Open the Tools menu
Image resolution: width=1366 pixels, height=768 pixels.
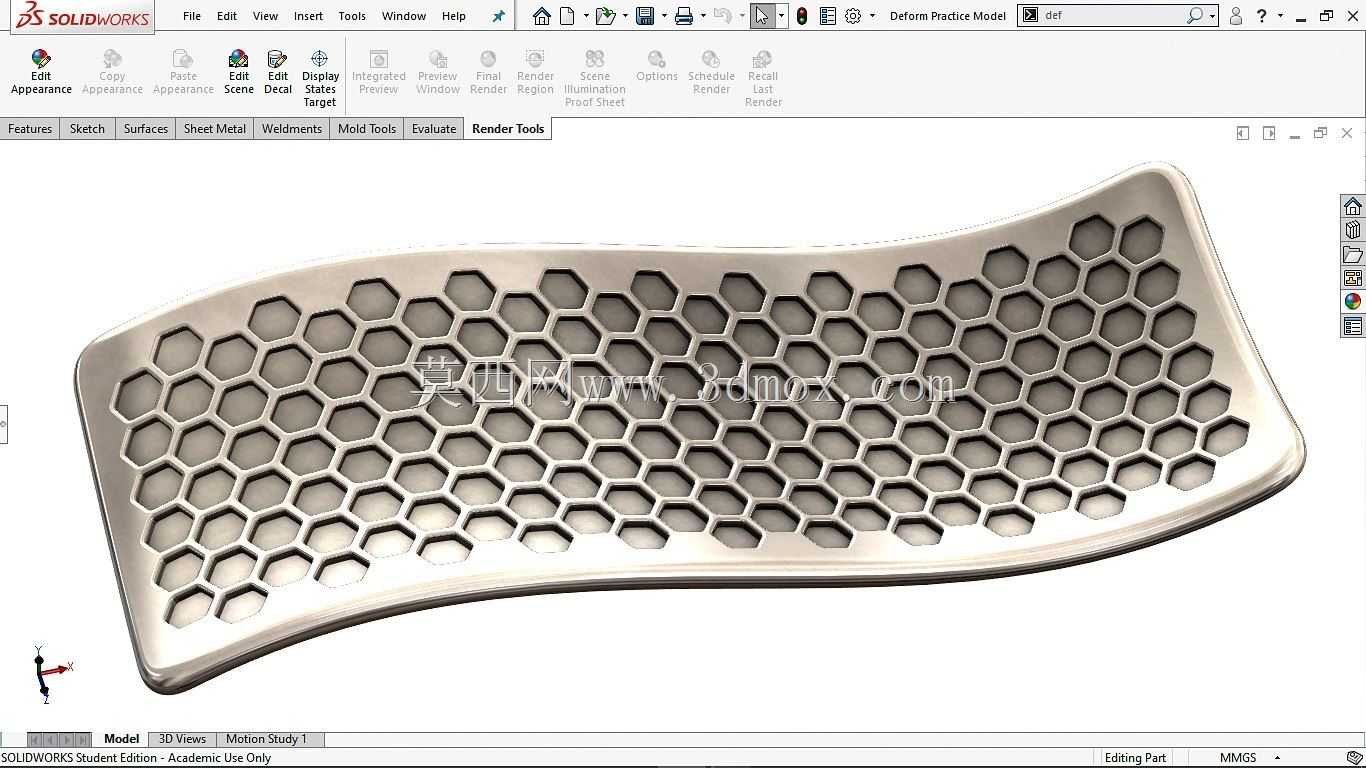352,16
